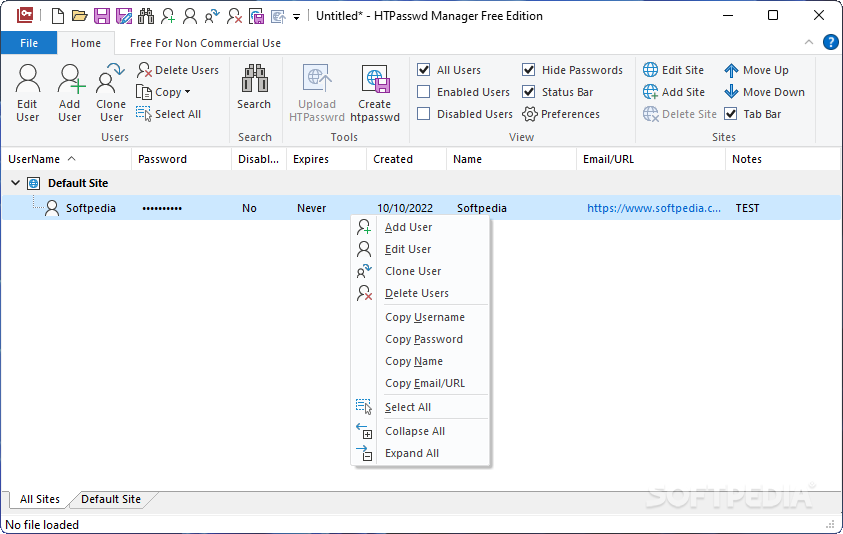Screen dimensions: 843x534
Task: Choose Select All from context menu
Action: coord(420,407)
